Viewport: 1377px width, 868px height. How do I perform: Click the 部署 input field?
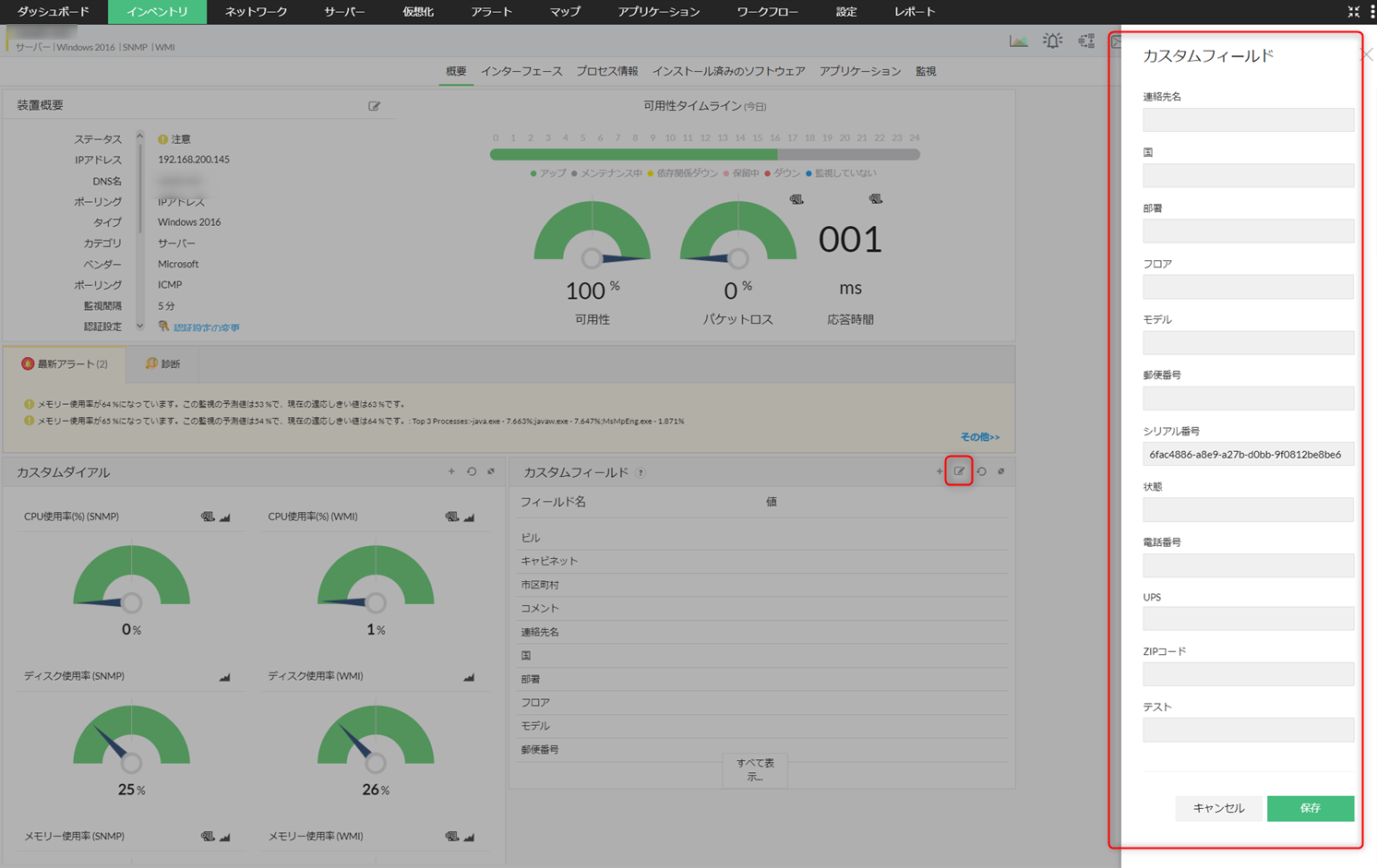coord(1249,231)
